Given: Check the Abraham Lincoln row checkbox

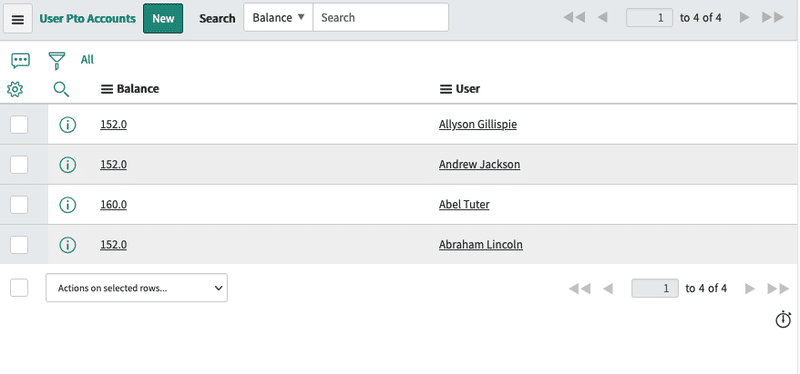Looking at the screenshot, I should (19, 245).
